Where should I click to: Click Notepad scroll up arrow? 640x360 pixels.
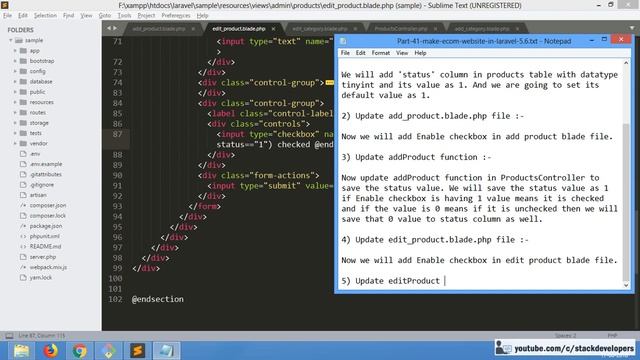click(626, 63)
